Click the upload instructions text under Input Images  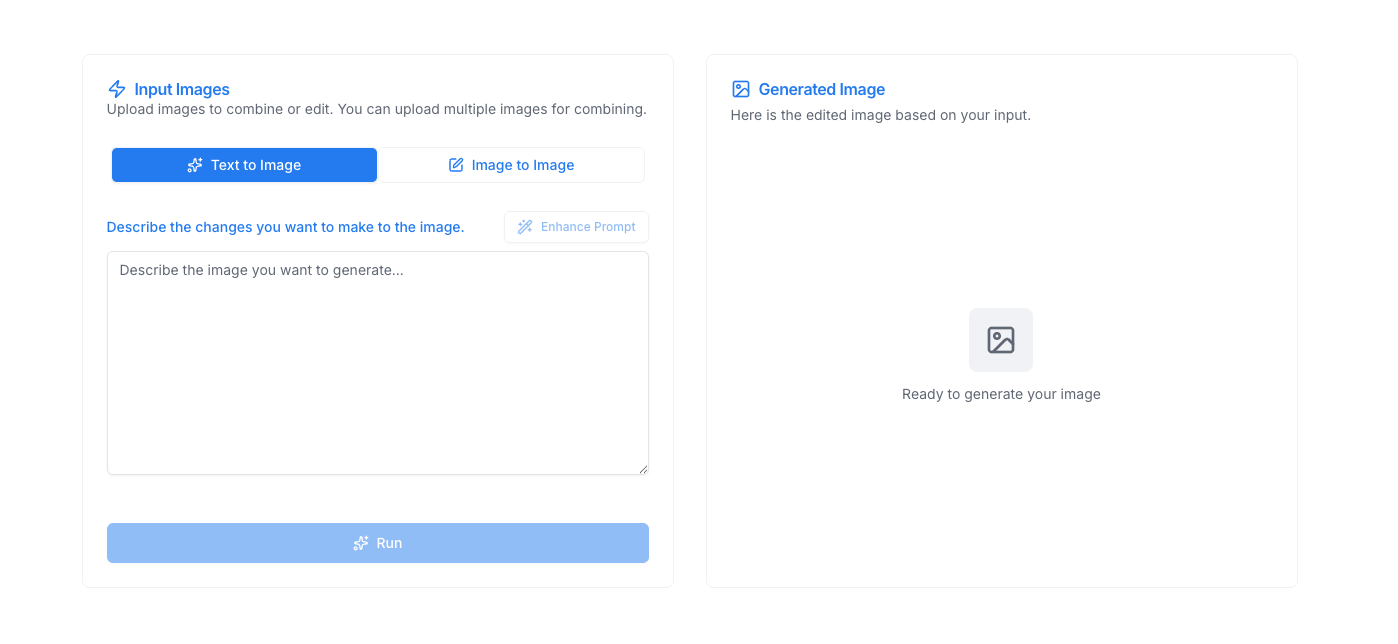point(376,109)
